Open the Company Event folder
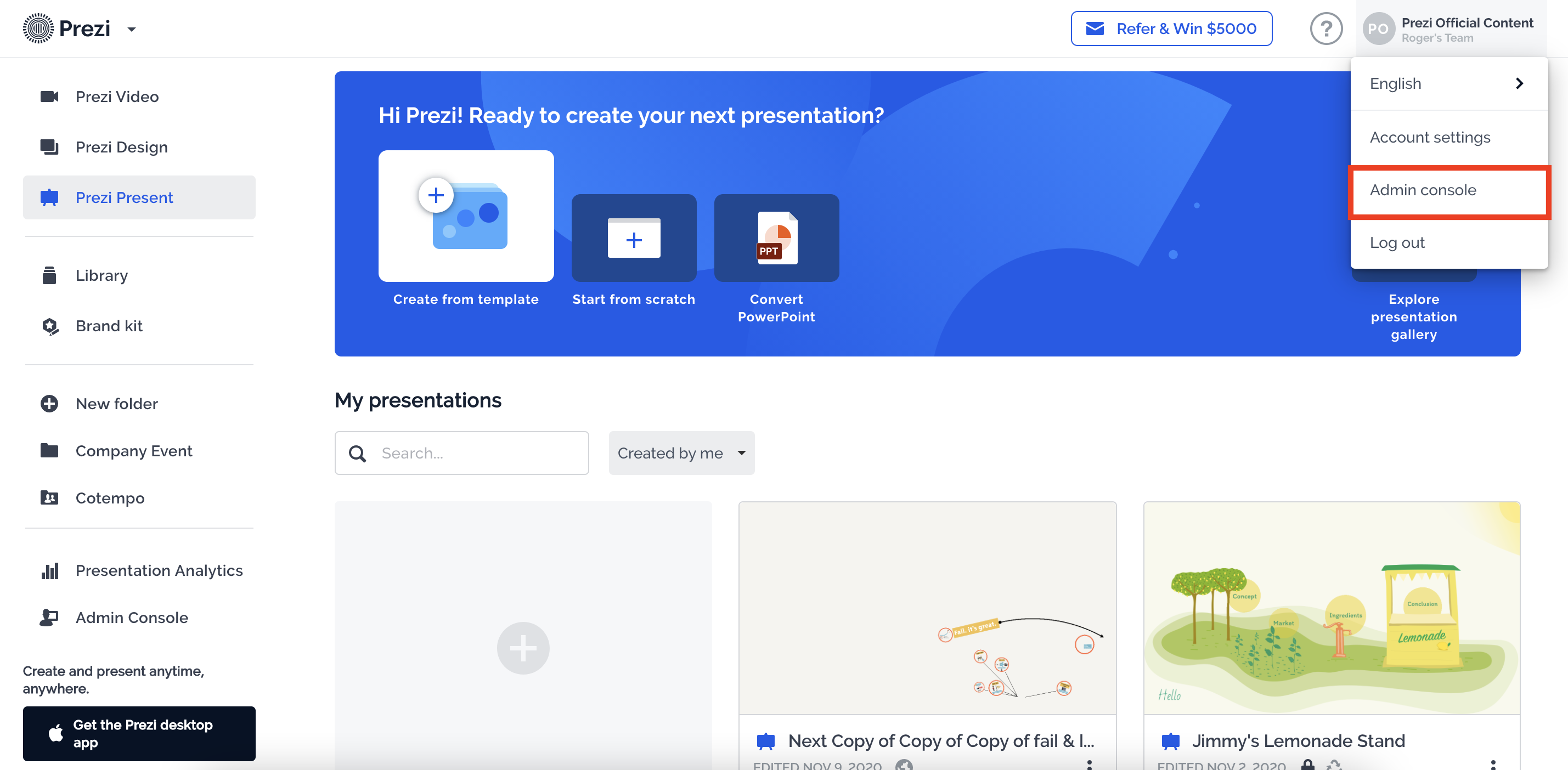The height and width of the screenshot is (770, 1568). click(134, 450)
